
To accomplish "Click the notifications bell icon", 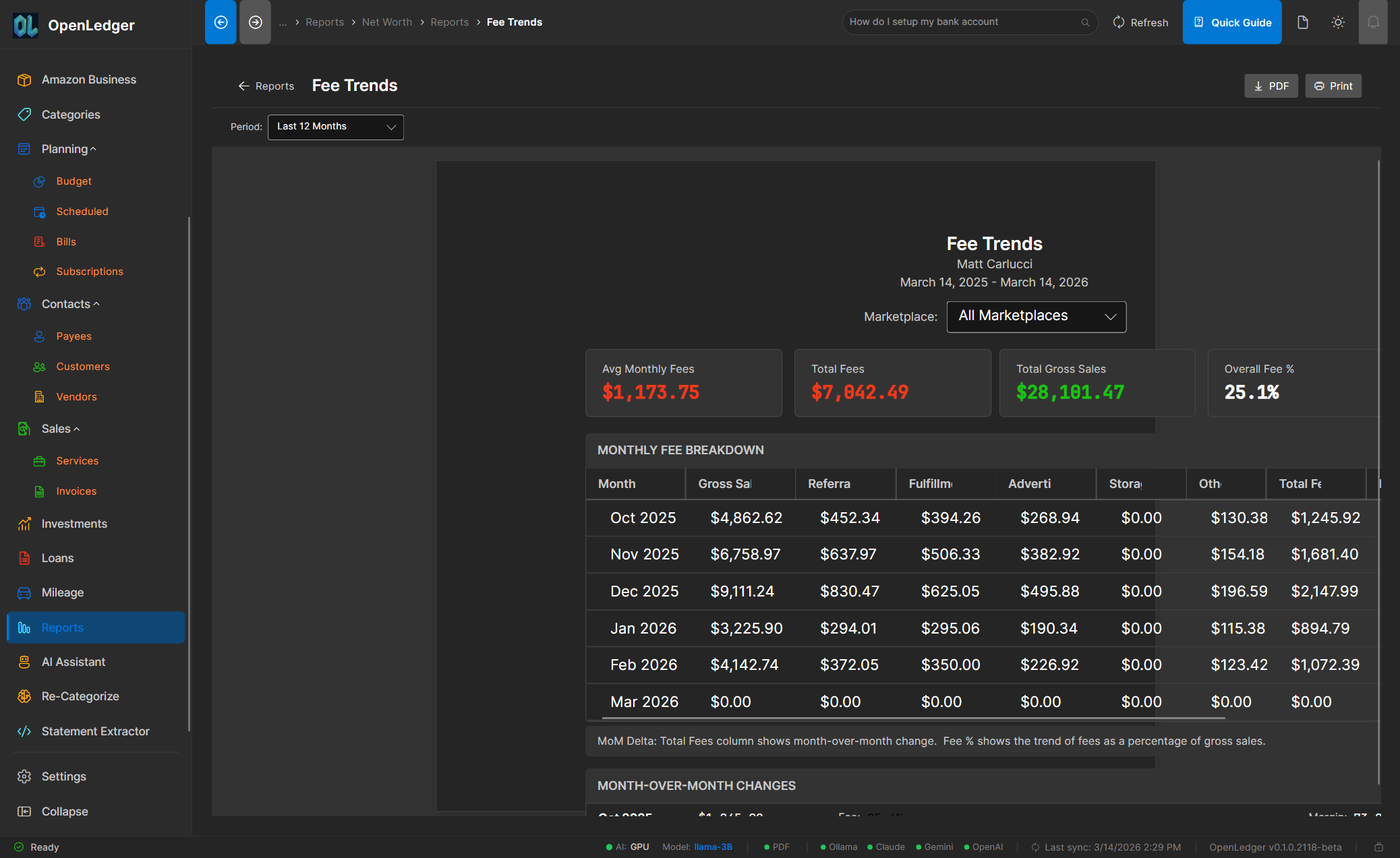I will (1374, 22).
